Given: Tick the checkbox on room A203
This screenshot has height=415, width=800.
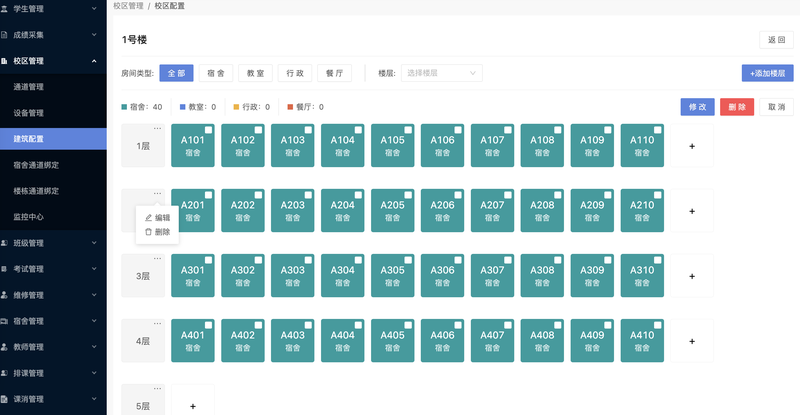Looking at the screenshot, I should [308, 195].
